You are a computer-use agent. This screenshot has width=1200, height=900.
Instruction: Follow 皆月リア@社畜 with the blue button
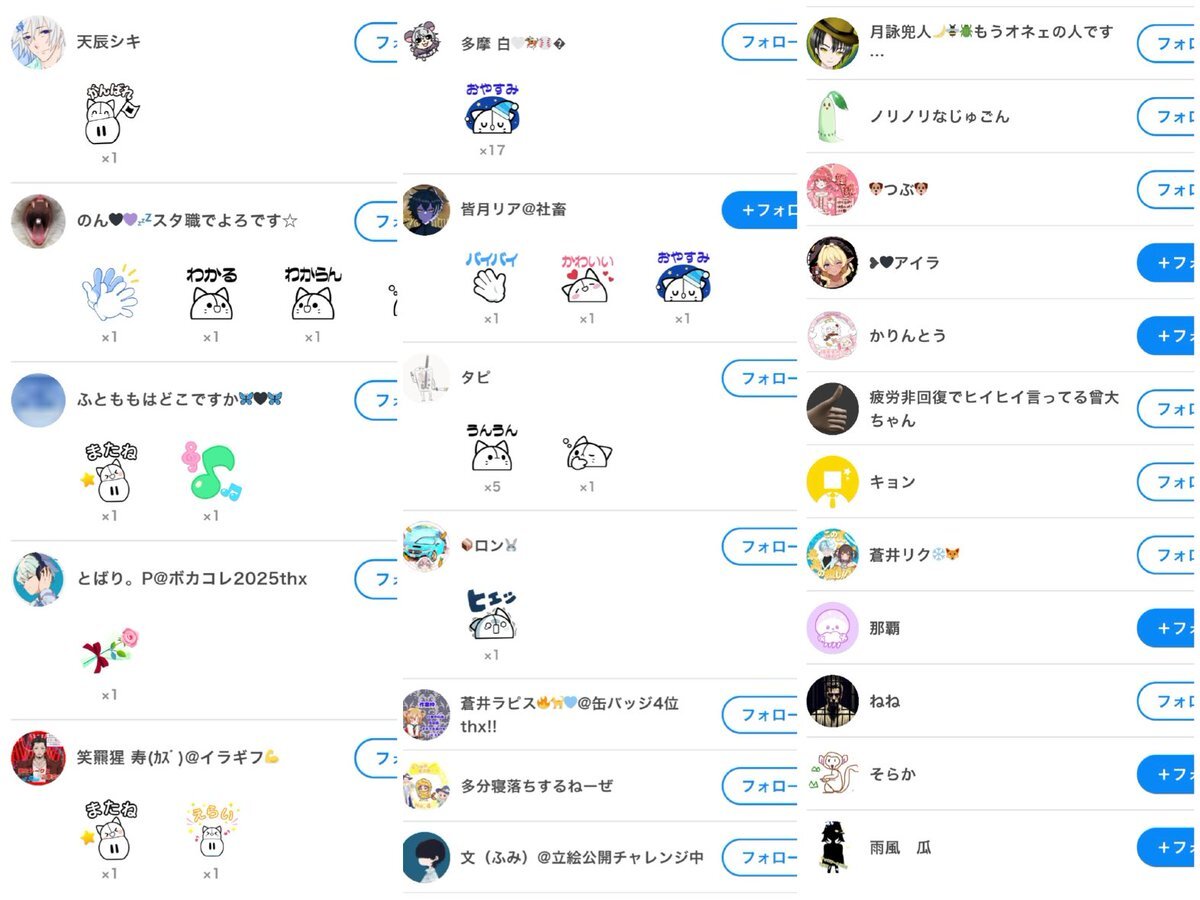click(760, 210)
